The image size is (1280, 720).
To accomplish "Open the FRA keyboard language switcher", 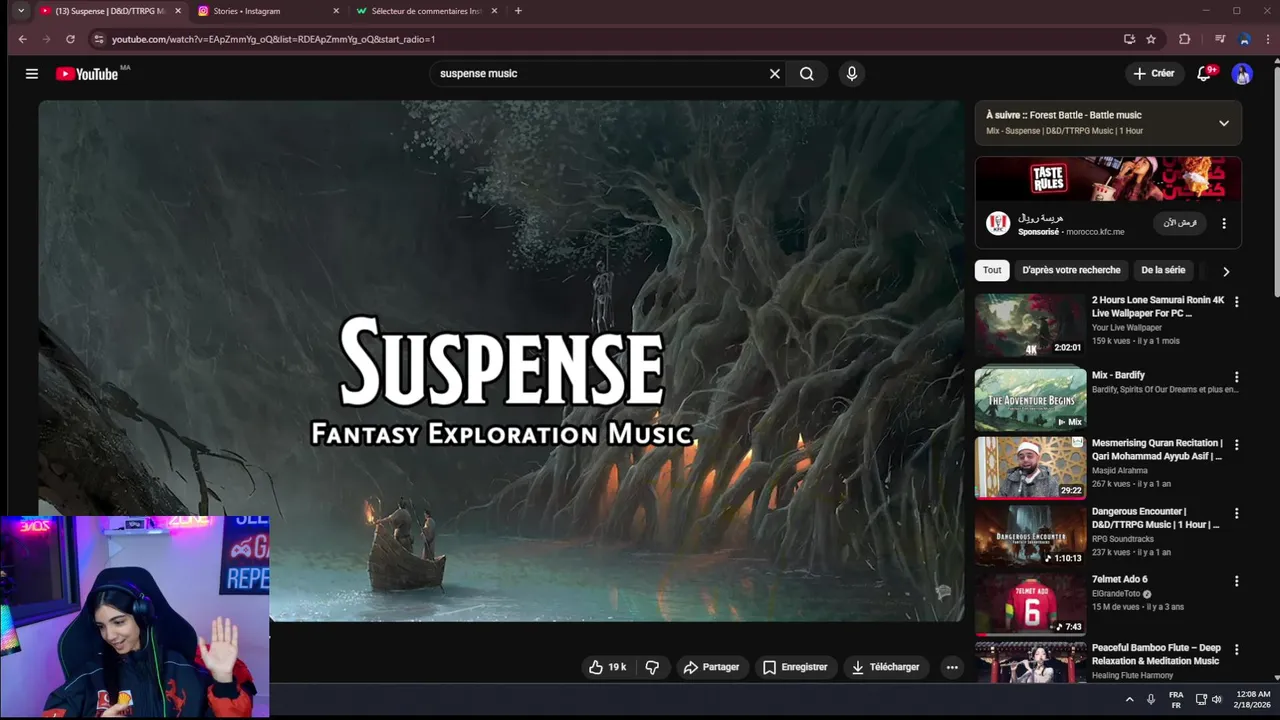I will (x=1176, y=700).
